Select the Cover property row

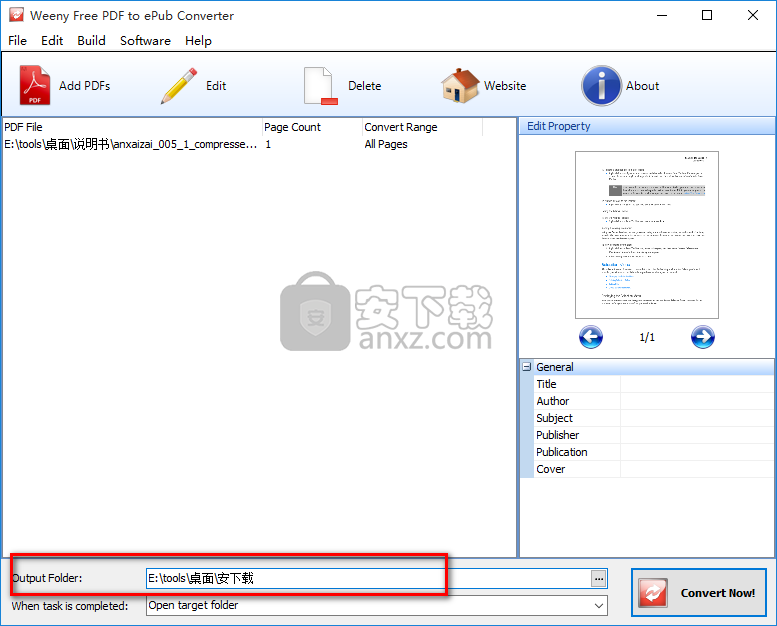pos(654,469)
